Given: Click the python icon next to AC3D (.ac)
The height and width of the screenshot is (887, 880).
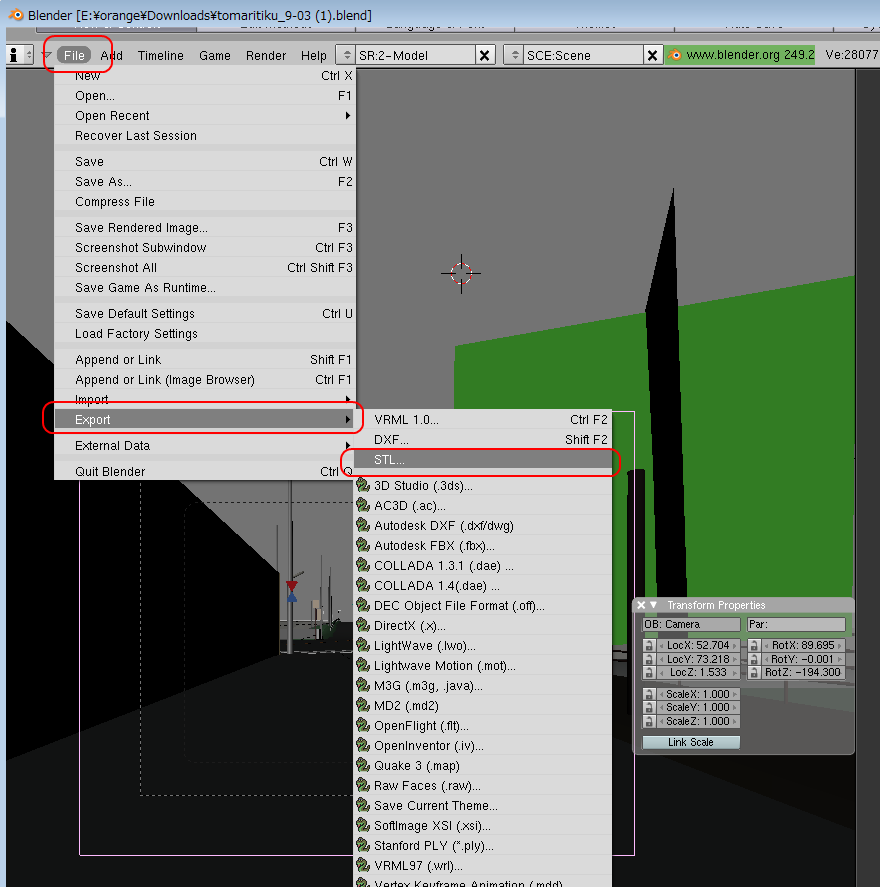Looking at the screenshot, I should point(363,505).
